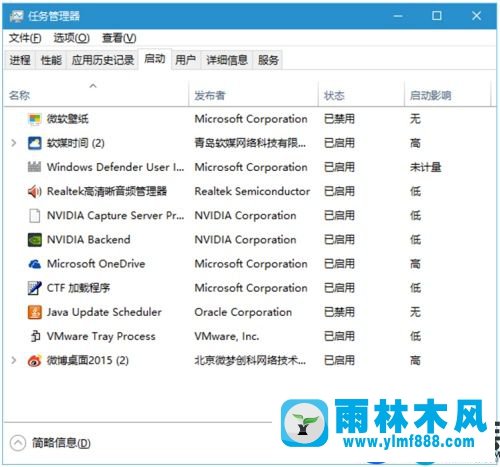The height and width of the screenshot is (467, 500).
Task: Expand the 软媒时间 (2) startup group
Action: click(13, 143)
